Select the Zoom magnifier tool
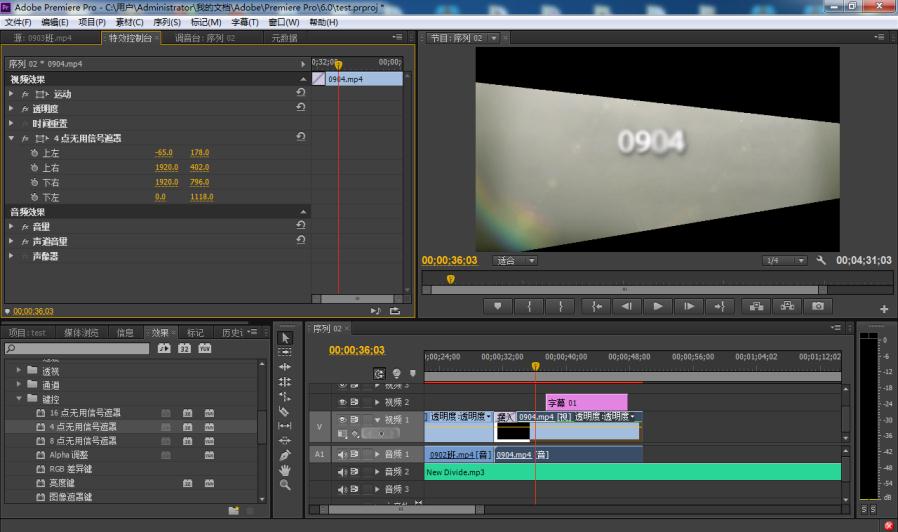 pos(284,485)
